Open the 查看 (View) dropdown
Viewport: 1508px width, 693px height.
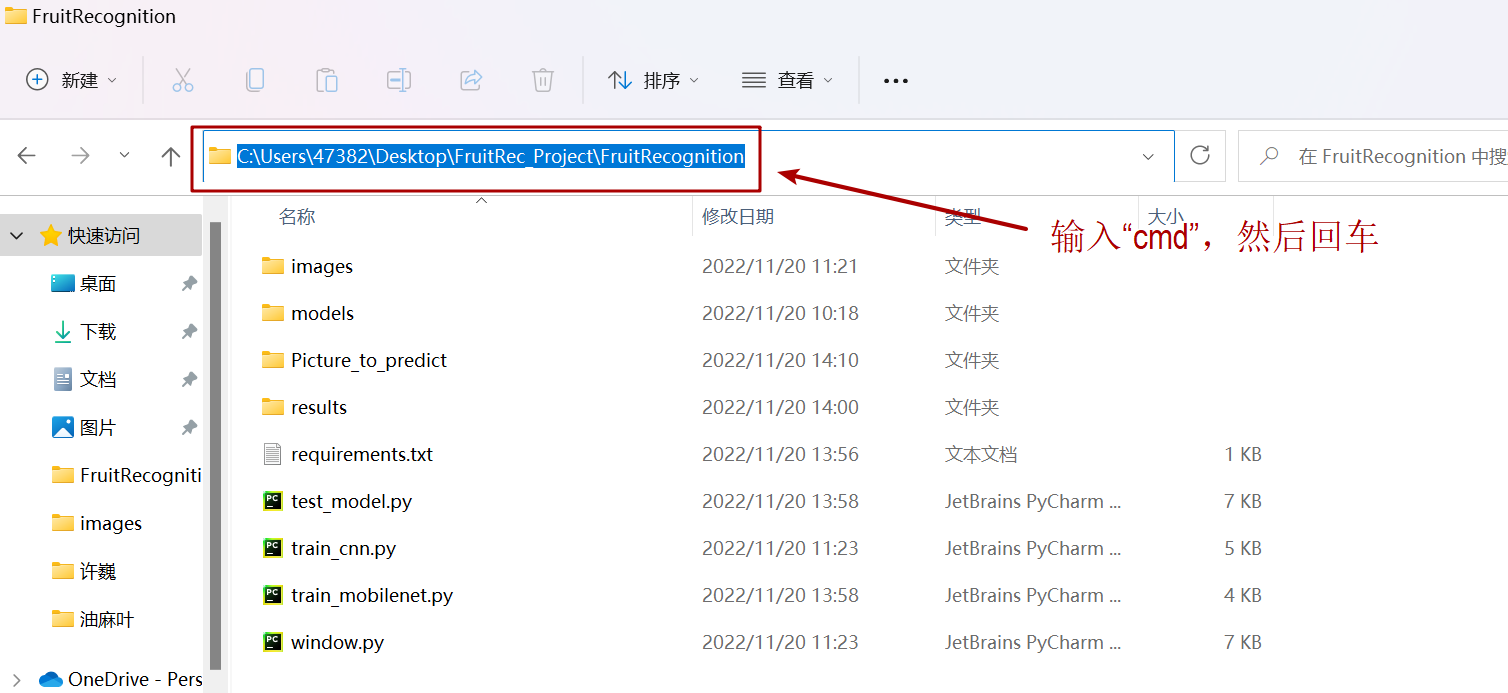pyautogui.click(x=787, y=80)
